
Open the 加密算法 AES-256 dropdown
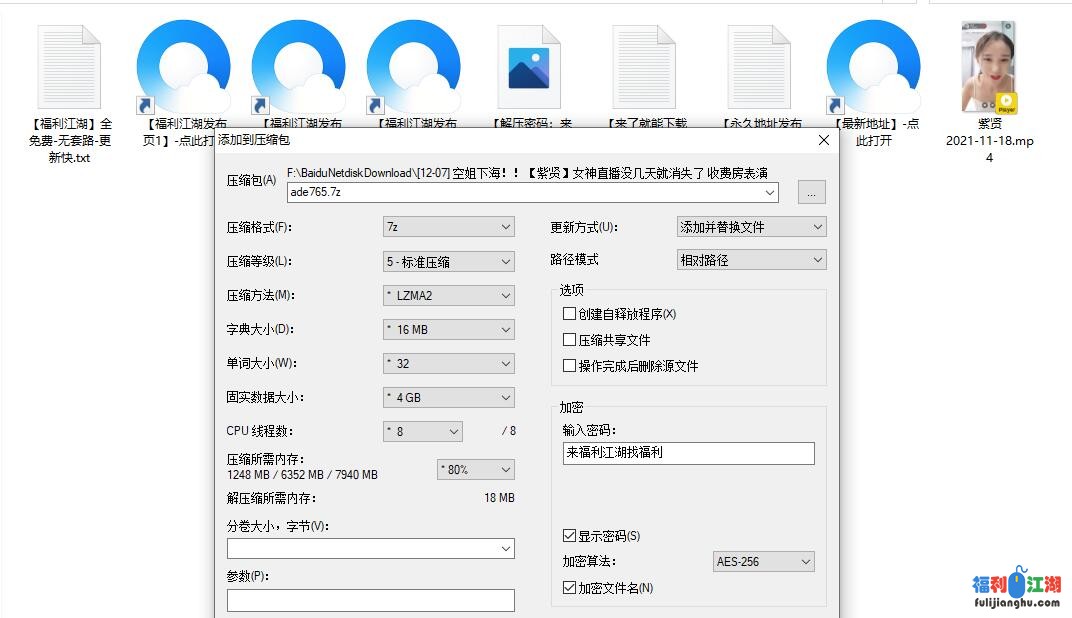[763, 562]
